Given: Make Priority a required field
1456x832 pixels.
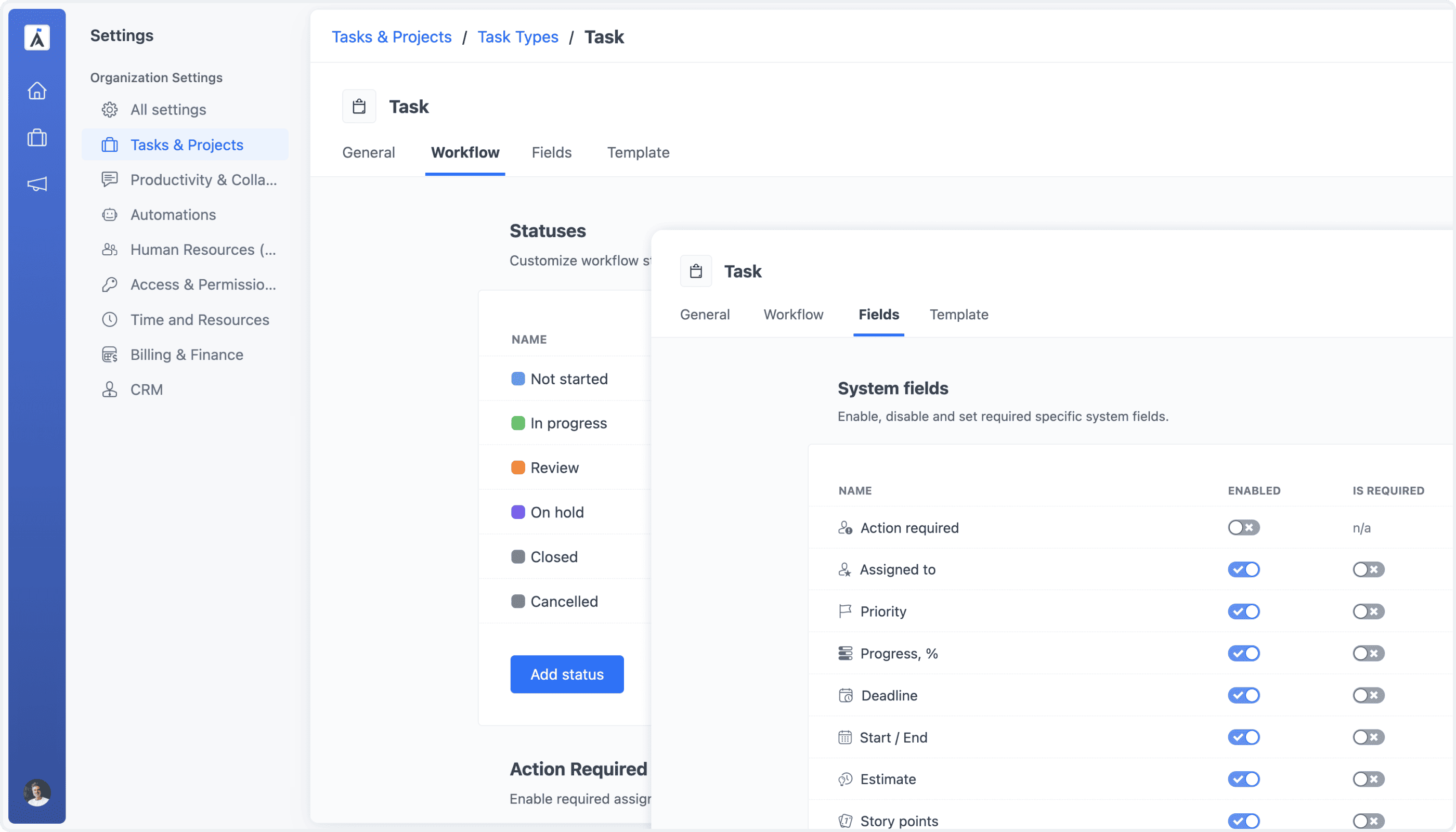Looking at the screenshot, I should click(1369, 612).
